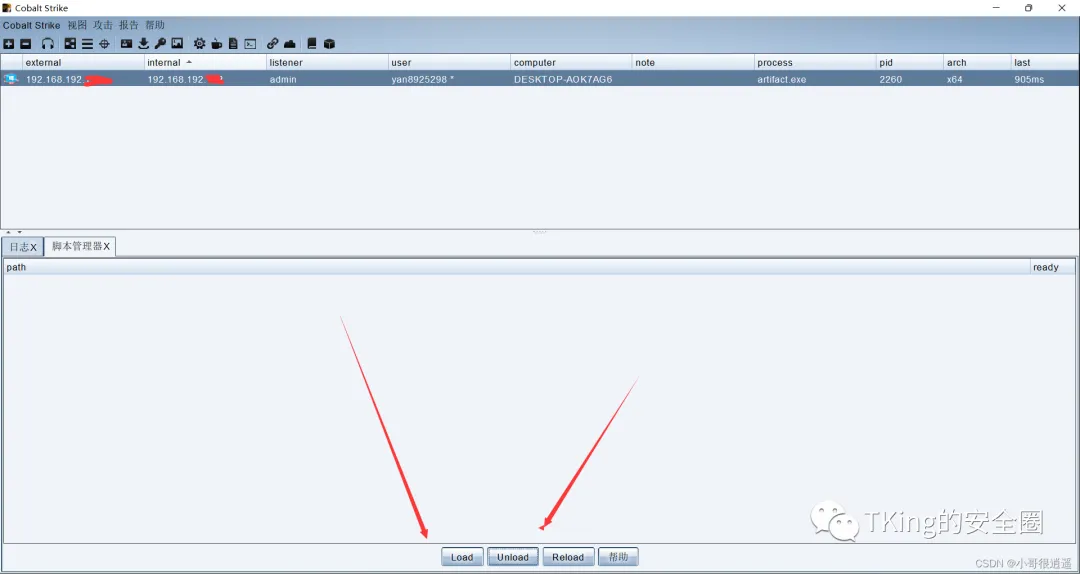Open the 帮助 menu

point(155,25)
